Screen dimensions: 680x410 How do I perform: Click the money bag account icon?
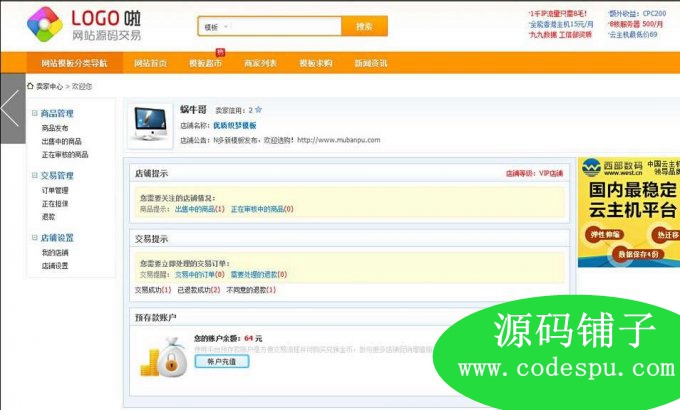(x=164, y=358)
